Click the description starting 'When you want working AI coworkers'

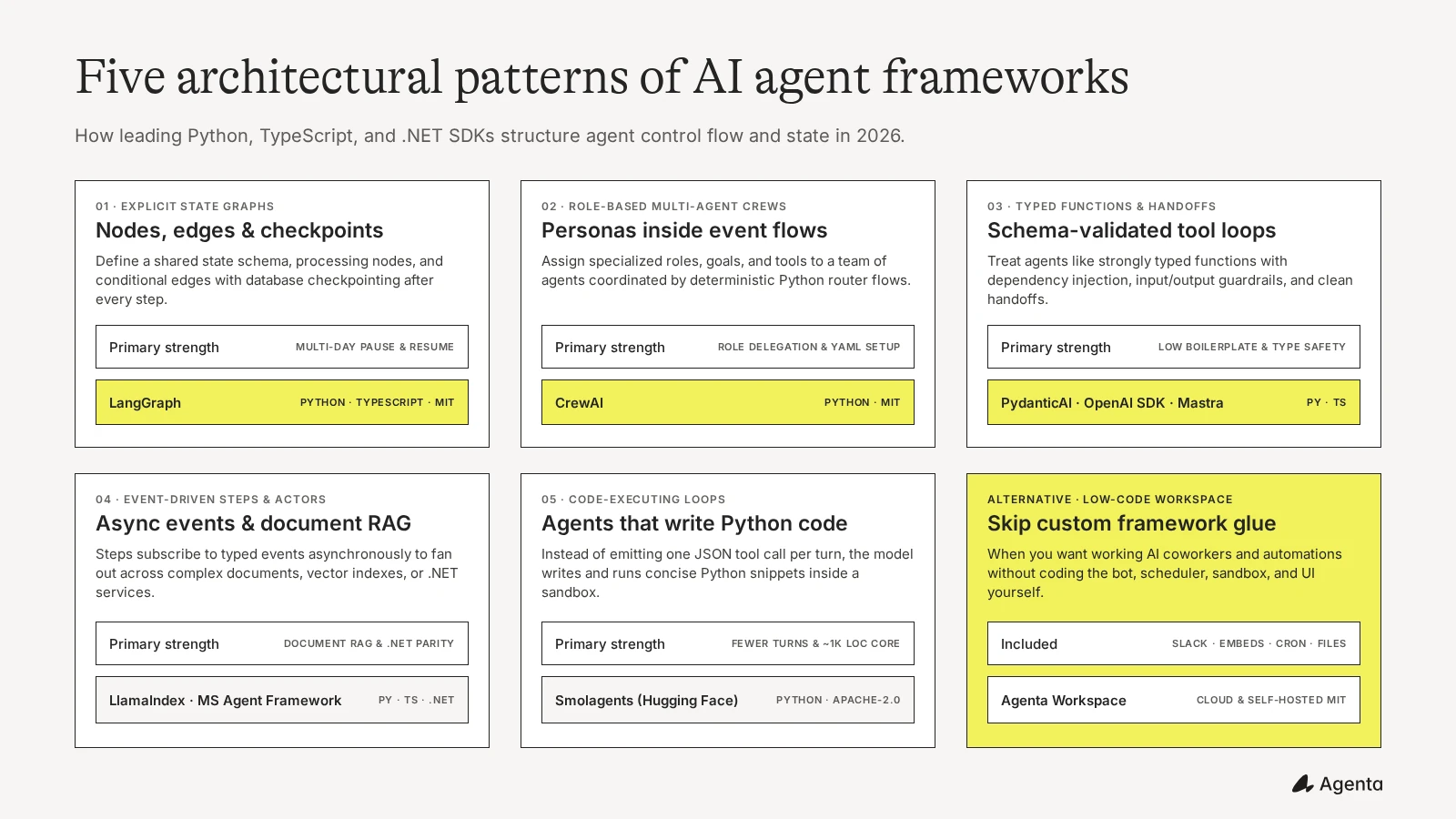(1165, 573)
